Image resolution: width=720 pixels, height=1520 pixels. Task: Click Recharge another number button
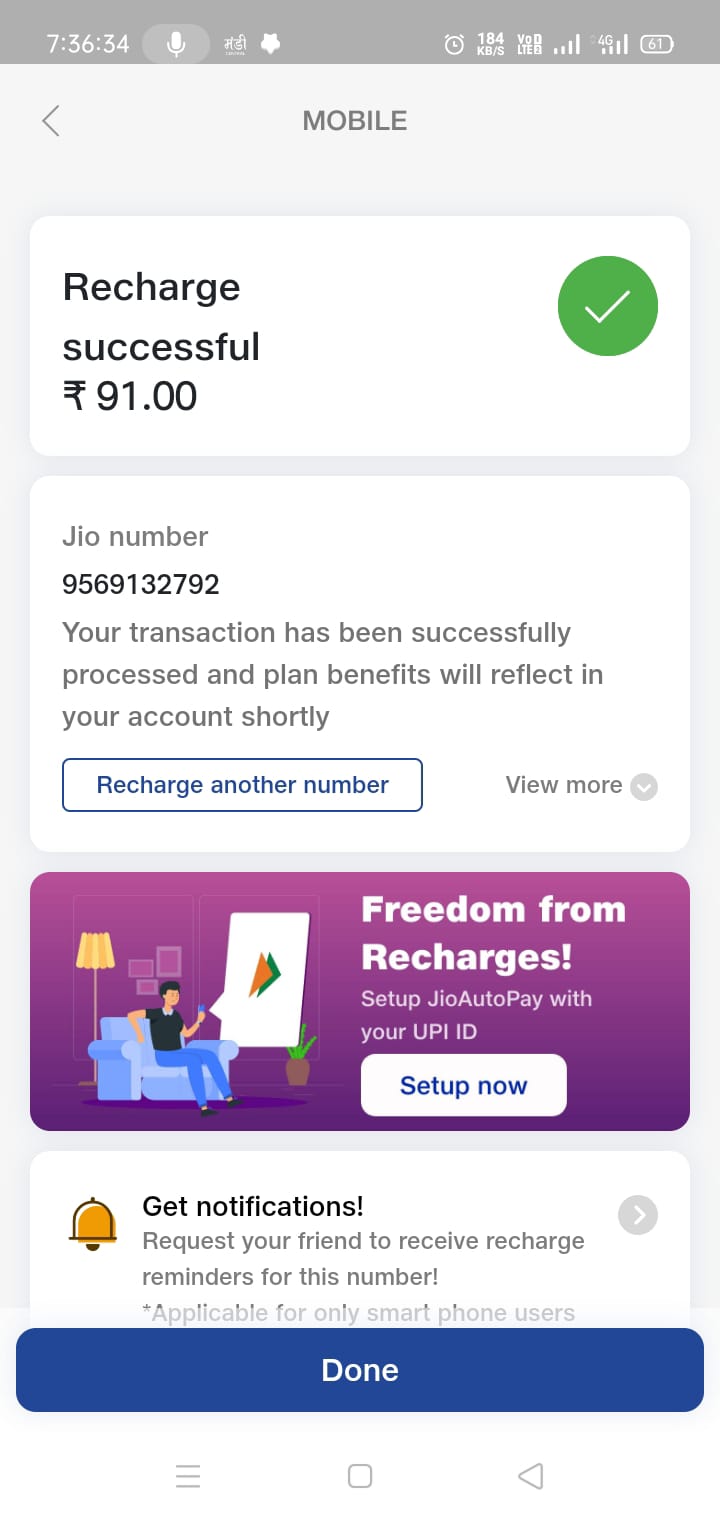242,785
